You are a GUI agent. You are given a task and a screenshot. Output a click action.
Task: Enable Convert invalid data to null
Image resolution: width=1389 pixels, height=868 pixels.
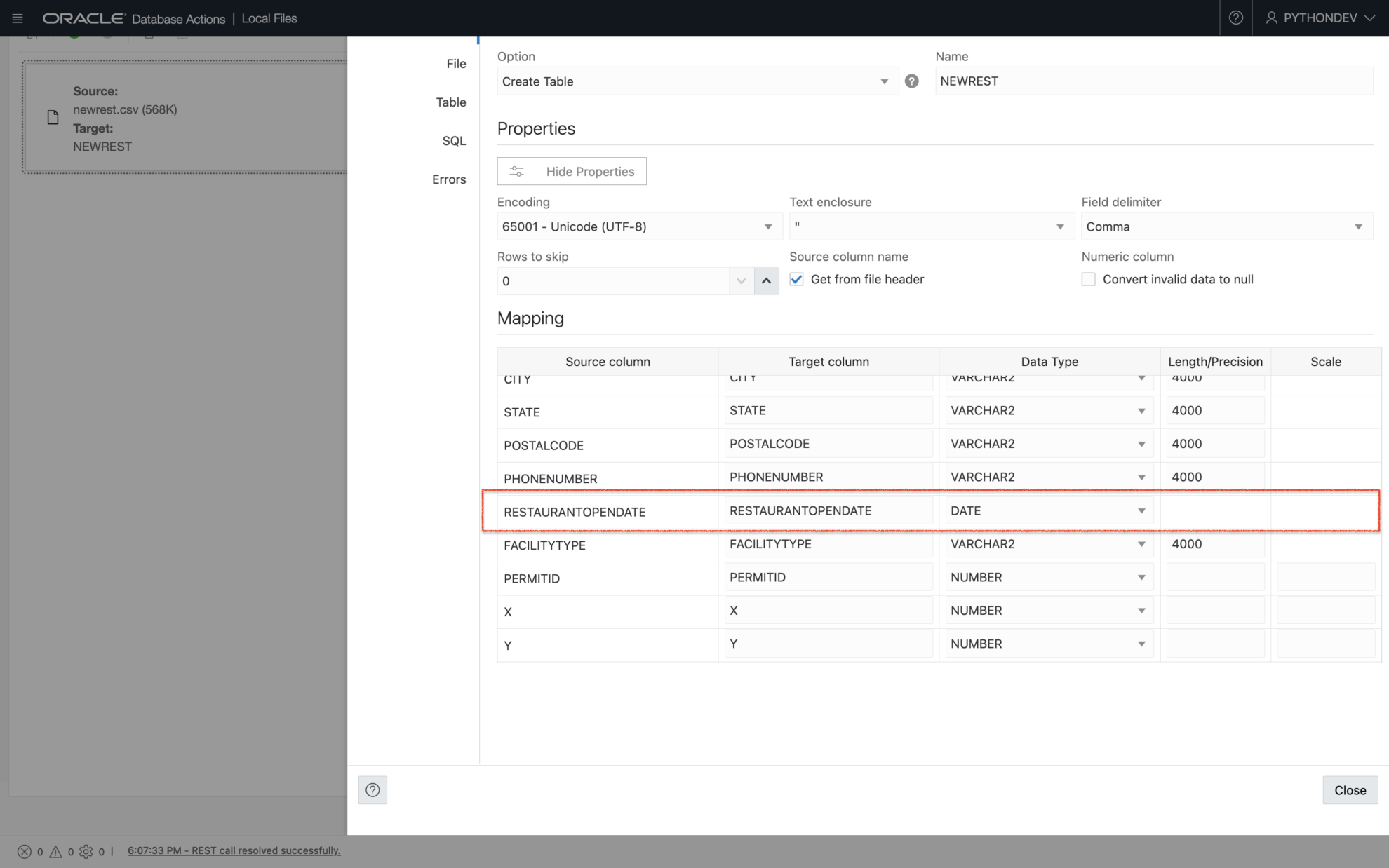(1088, 279)
